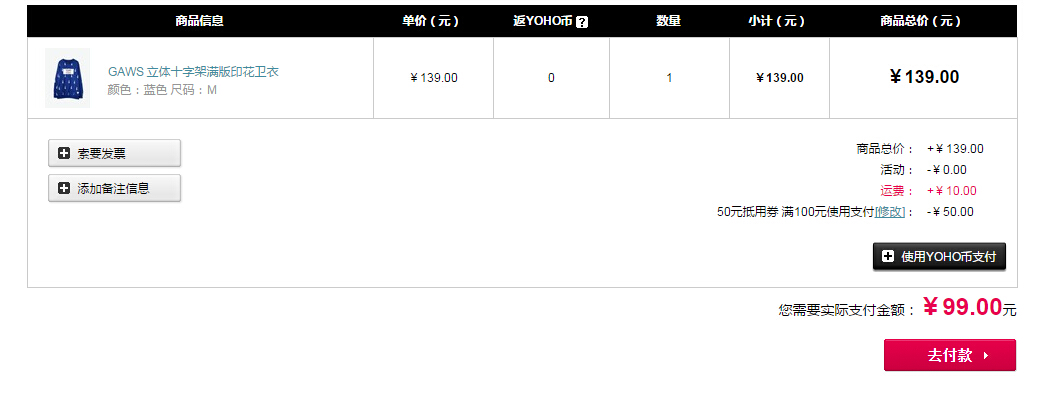Click the 单价（元） column header
Screen dimensions: 1043x394
tap(430, 21)
